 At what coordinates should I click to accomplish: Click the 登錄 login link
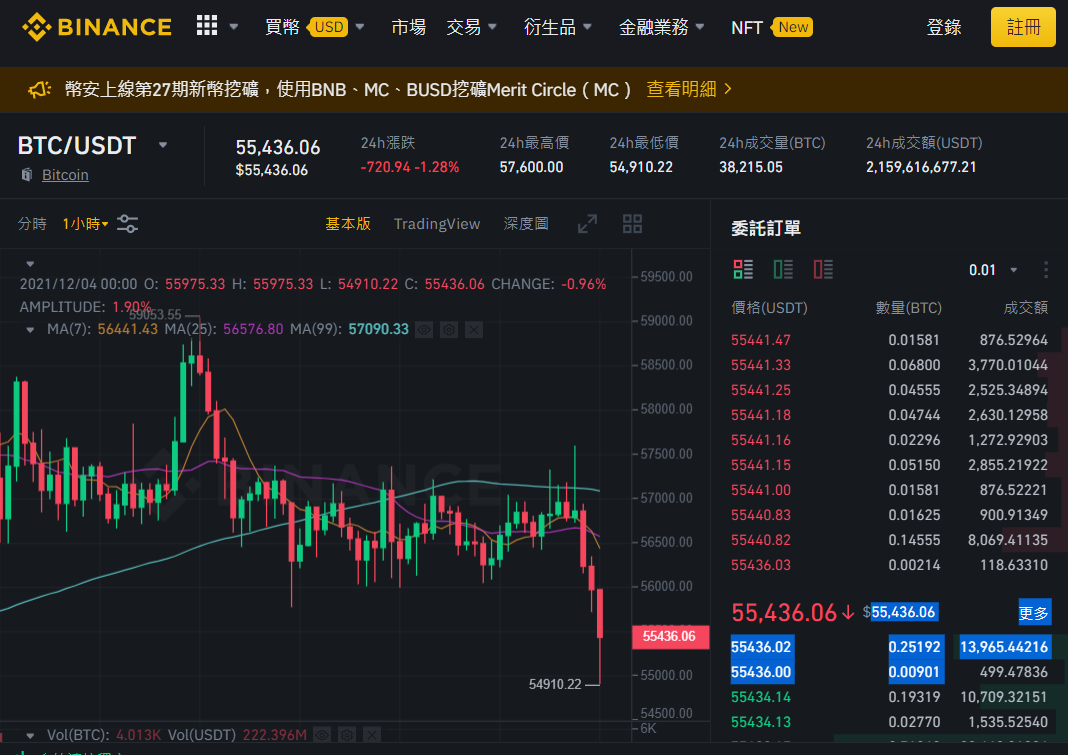tap(943, 27)
